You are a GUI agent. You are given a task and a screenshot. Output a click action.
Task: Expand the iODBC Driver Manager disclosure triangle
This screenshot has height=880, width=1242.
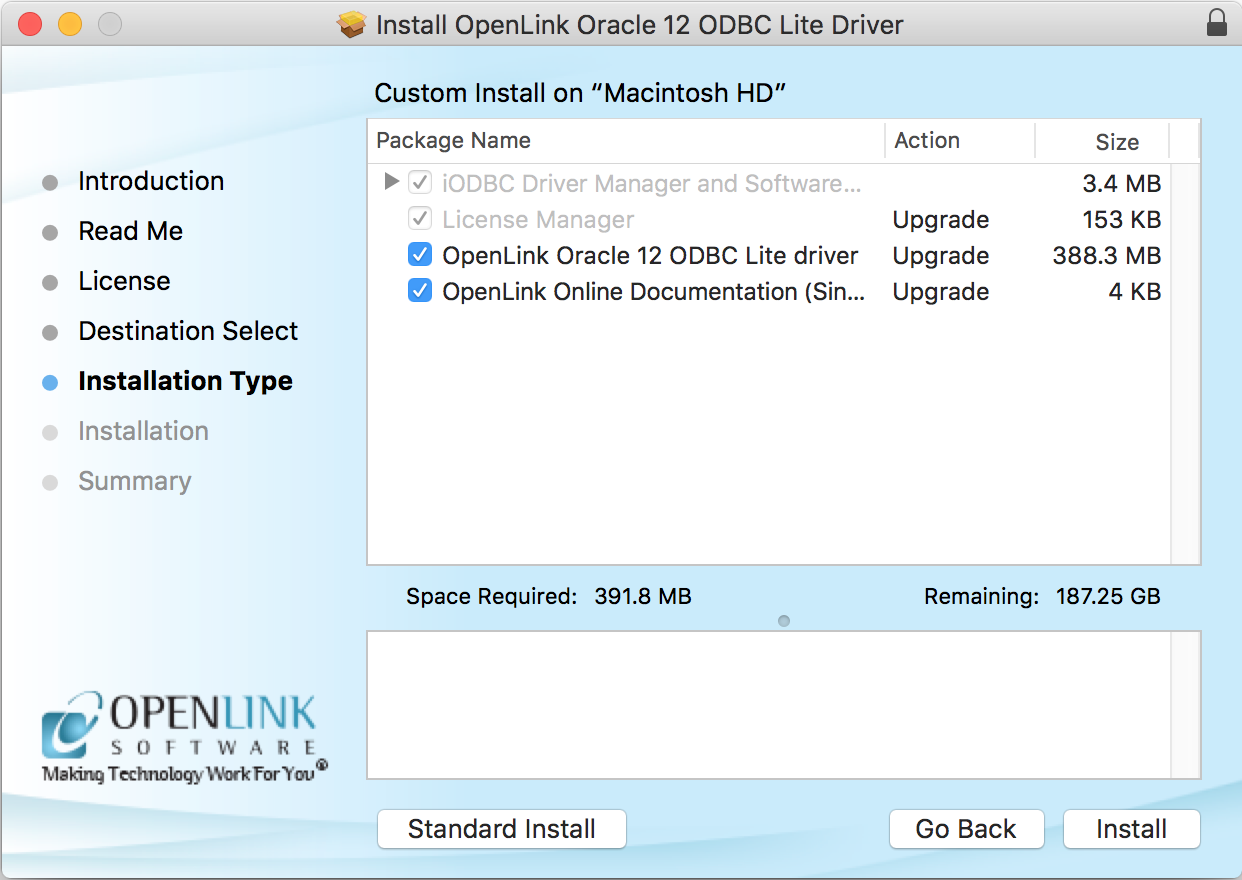point(392,183)
